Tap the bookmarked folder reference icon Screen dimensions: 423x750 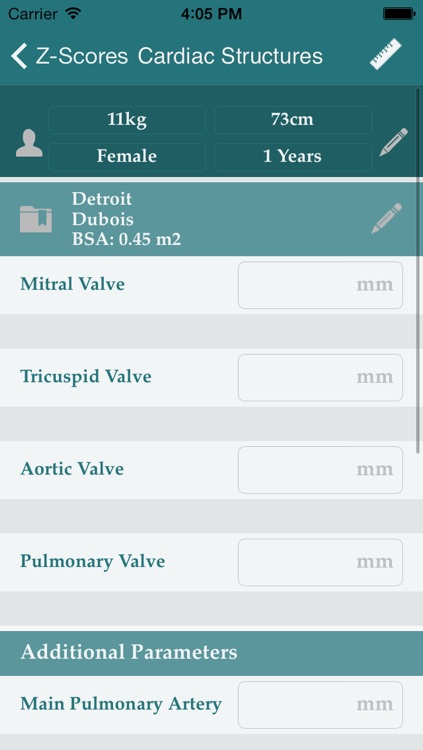(36, 219)
